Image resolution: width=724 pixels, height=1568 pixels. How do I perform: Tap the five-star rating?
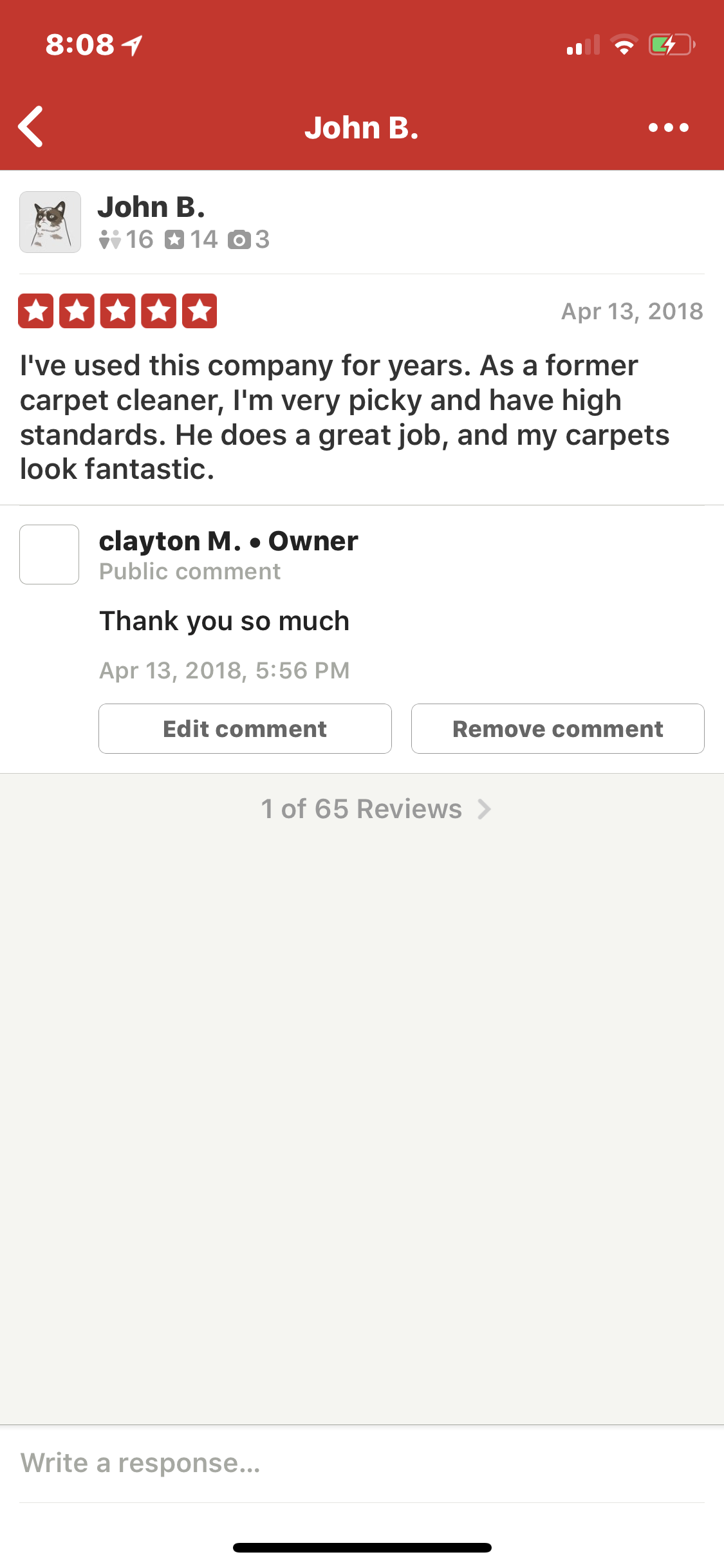pos(118,312)
